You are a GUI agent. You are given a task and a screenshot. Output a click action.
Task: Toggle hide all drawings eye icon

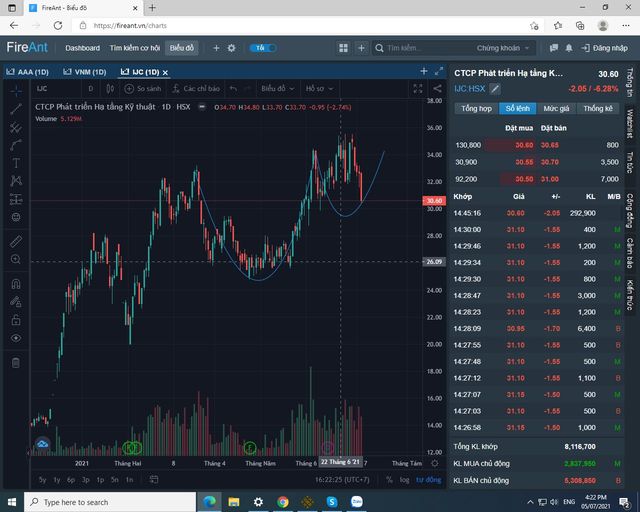[x=16, y=338]
